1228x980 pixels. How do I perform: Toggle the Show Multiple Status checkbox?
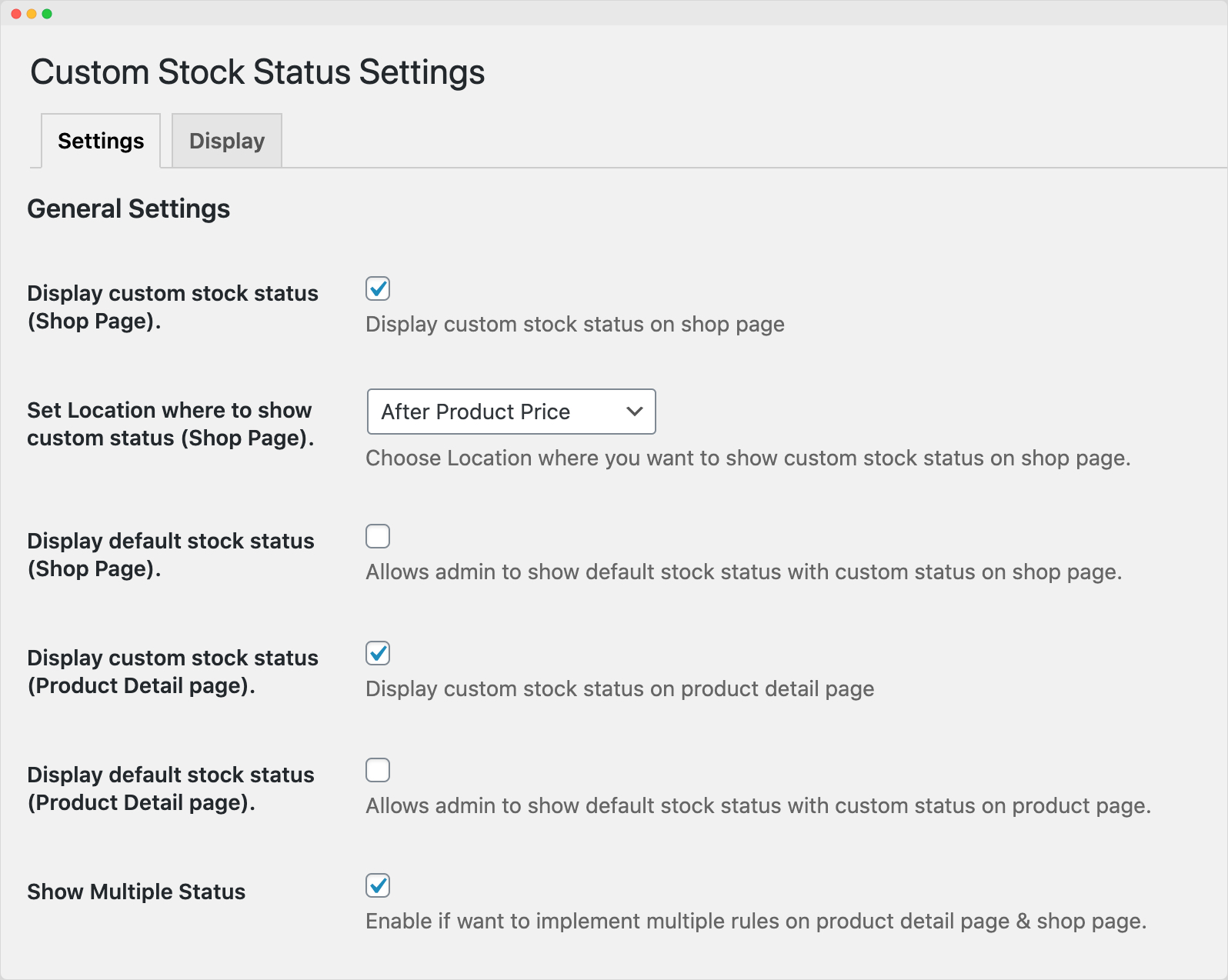pos(378,885)
